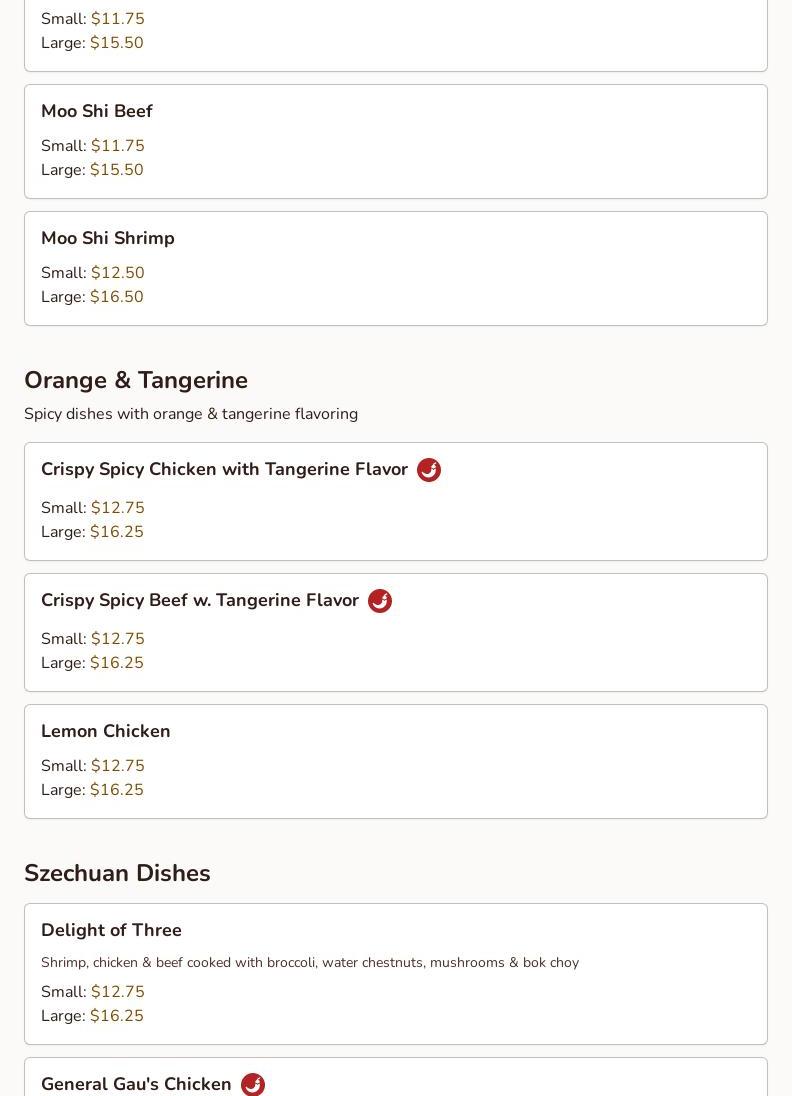Click Moo Shi Beef small price $11.75
Viewport: 792px width, 1096px height.
[x=117, y=145]
